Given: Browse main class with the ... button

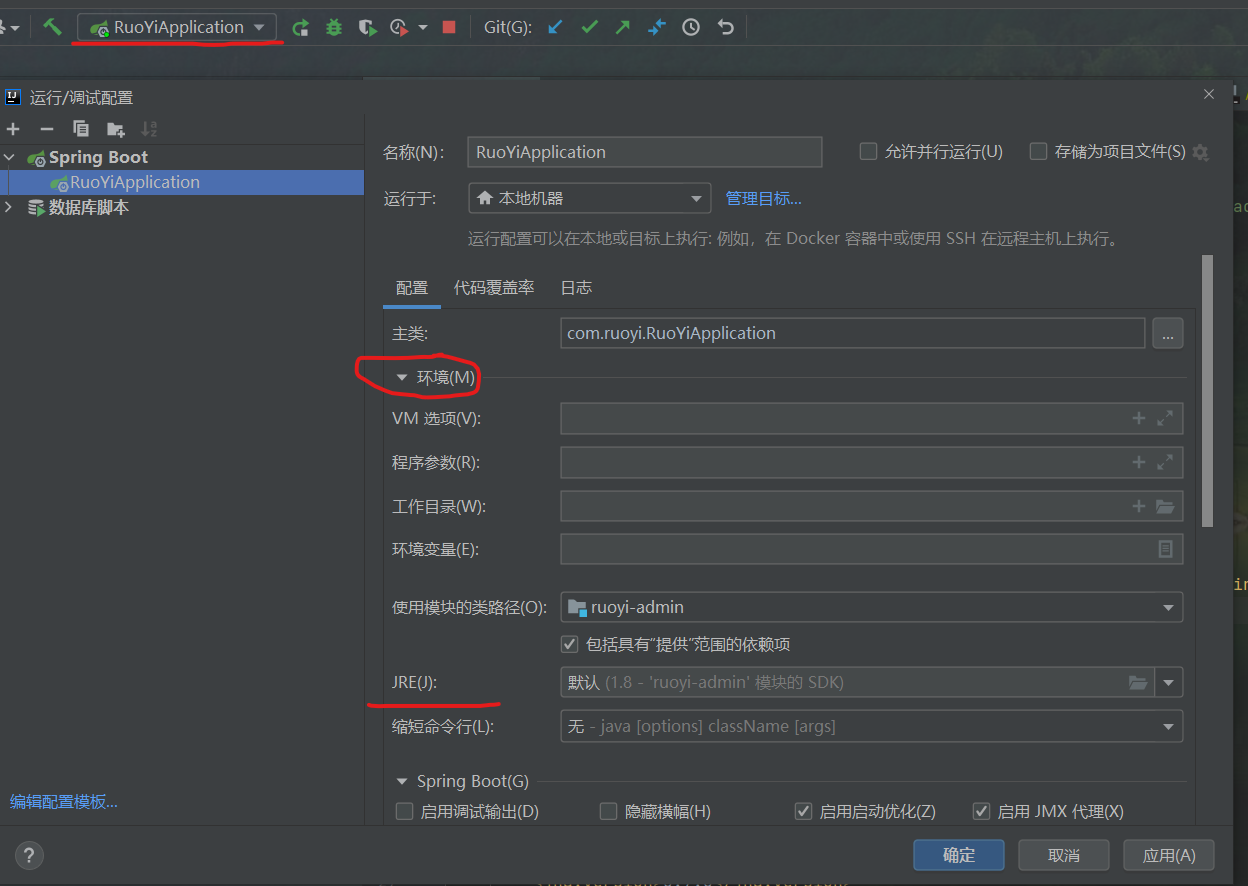Looking at the screenshot, I should pos(1167,333).
